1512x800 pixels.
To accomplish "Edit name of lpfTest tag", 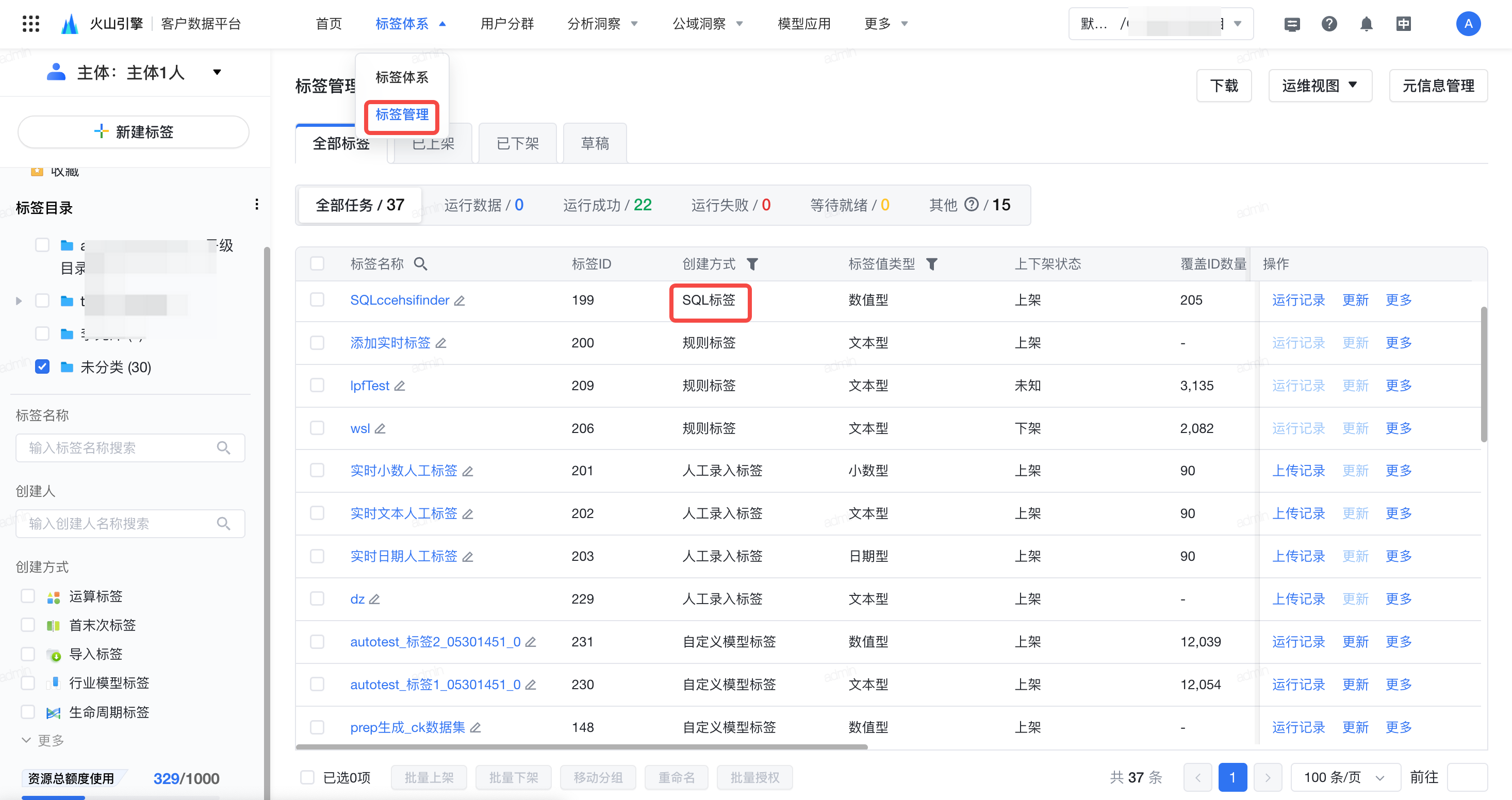I will coord(400,386).
